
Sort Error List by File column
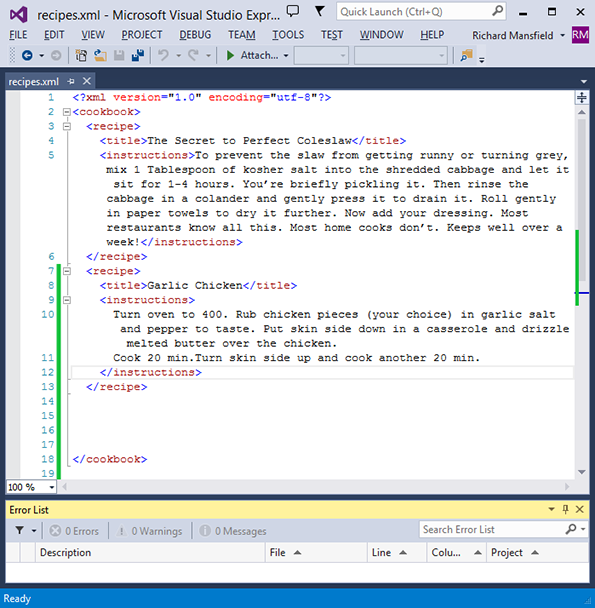(317, 553)
